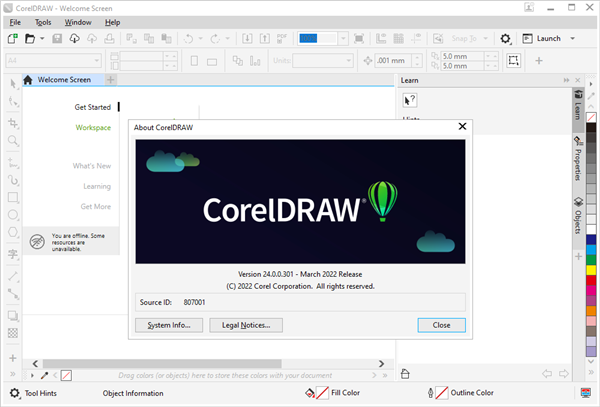The width and height of the screenshot is (600, 407).
Task: Select the Crop tool in the toolbox
Action: 13,122
